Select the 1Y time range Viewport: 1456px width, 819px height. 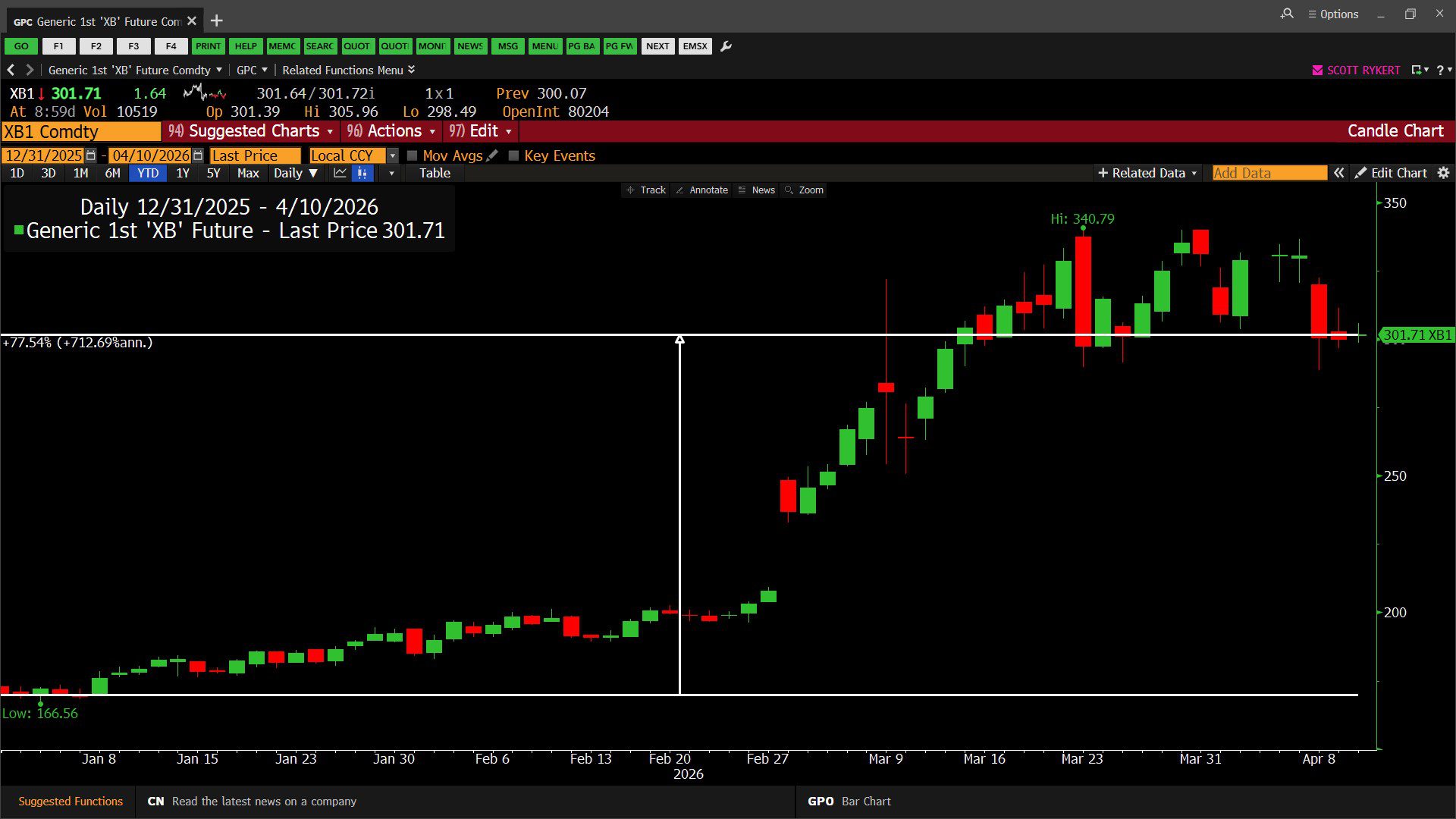tap(183, 173)
